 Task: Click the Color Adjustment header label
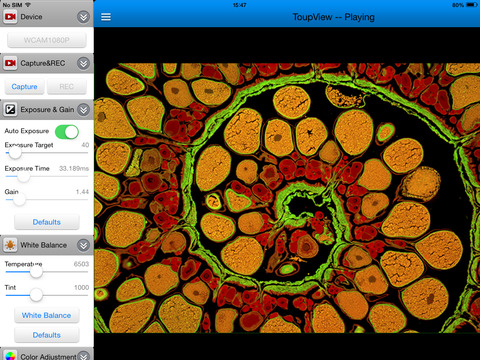(x=48, y=356)
